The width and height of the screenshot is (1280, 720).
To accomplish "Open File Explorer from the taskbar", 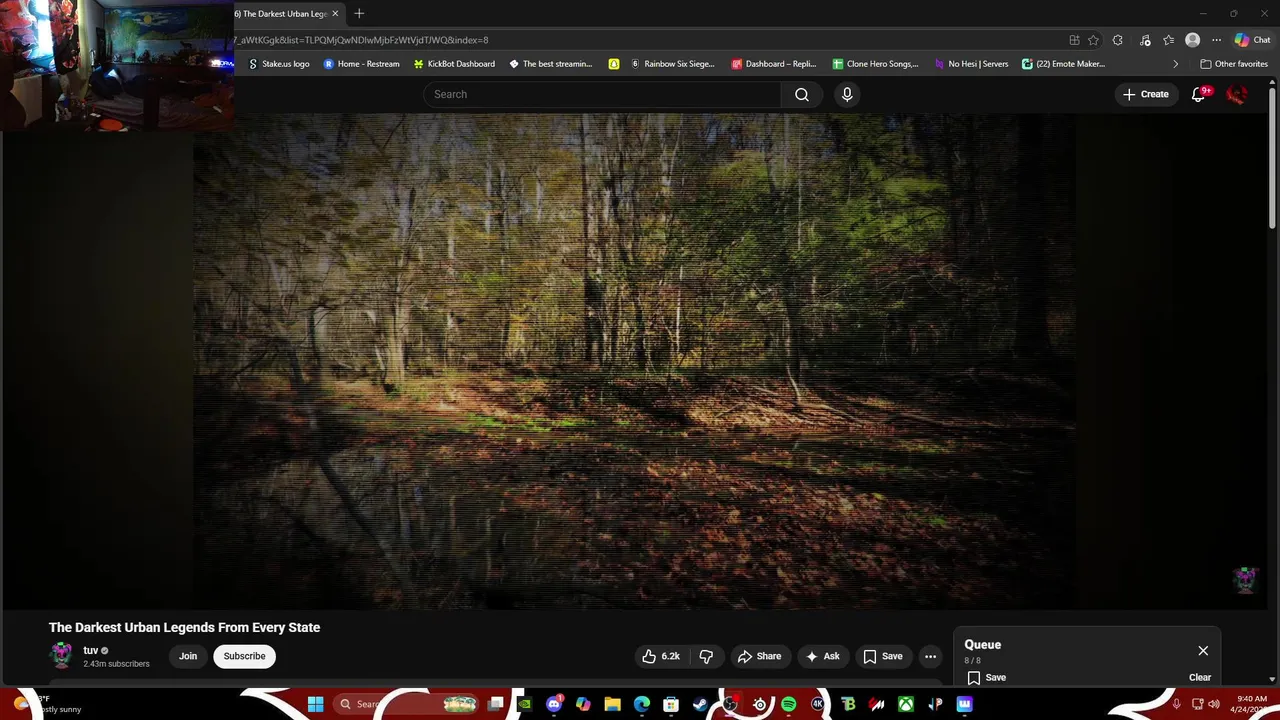I will click(612, 704).
